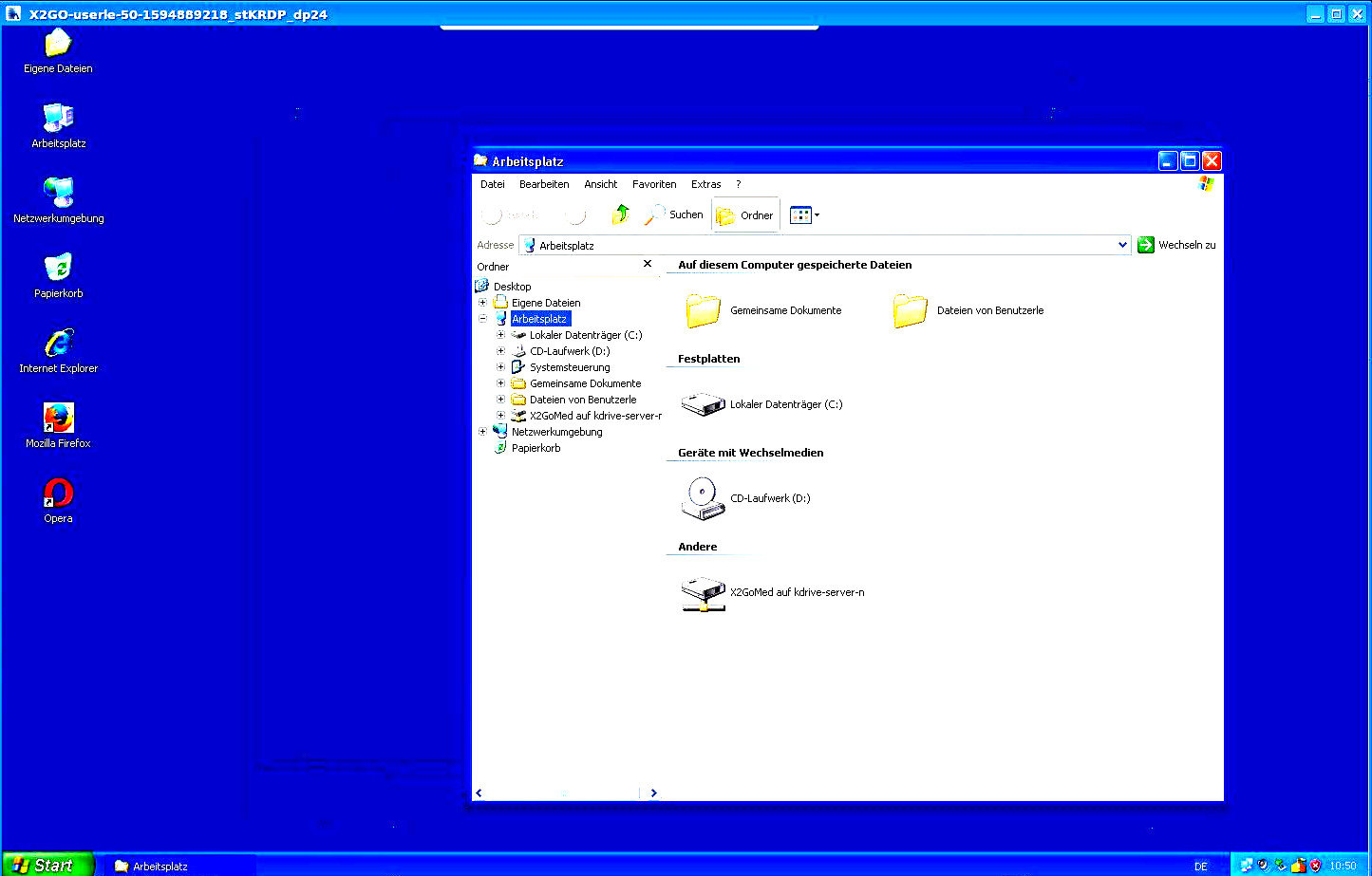Open the Adresse bar dropdown arrow
Image resolution: width=1372 pixels, height=876 pixels.
click(1122, 245)
